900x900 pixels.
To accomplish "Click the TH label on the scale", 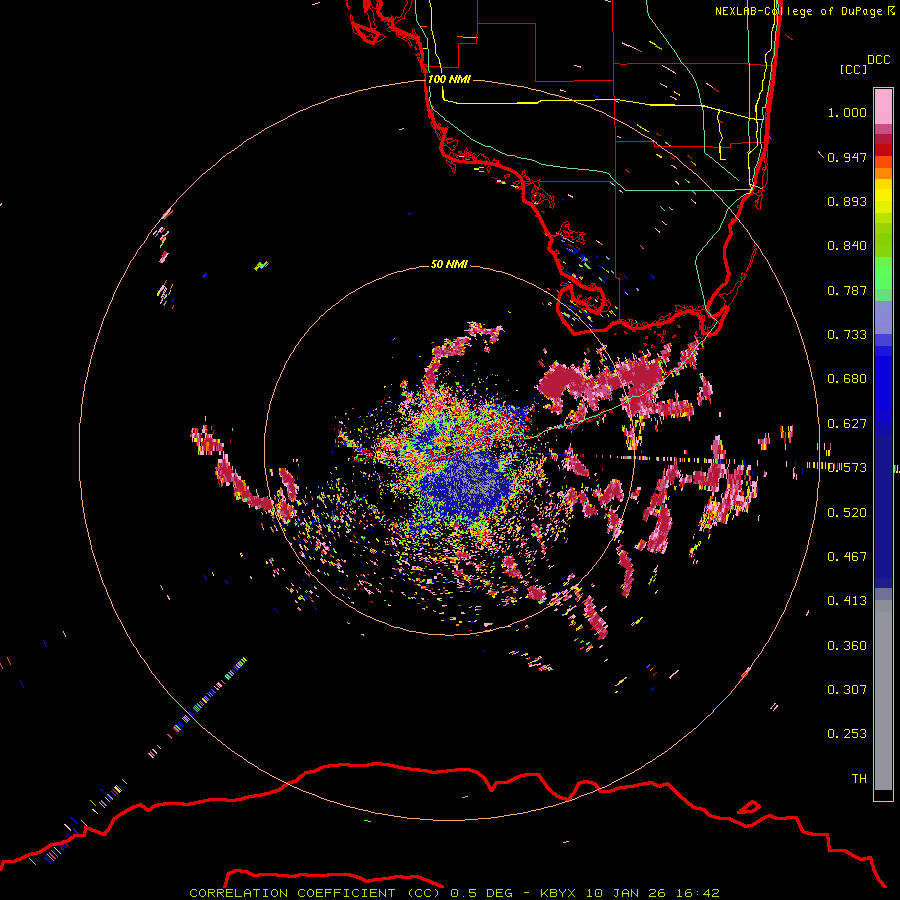I will tap(859, 779).
